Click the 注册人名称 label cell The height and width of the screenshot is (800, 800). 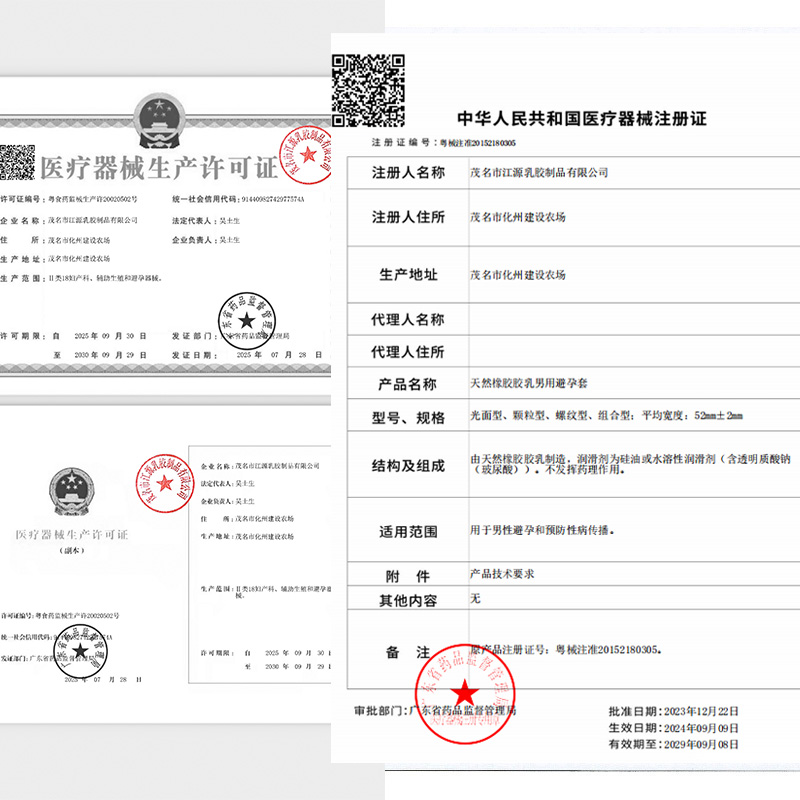408,172
